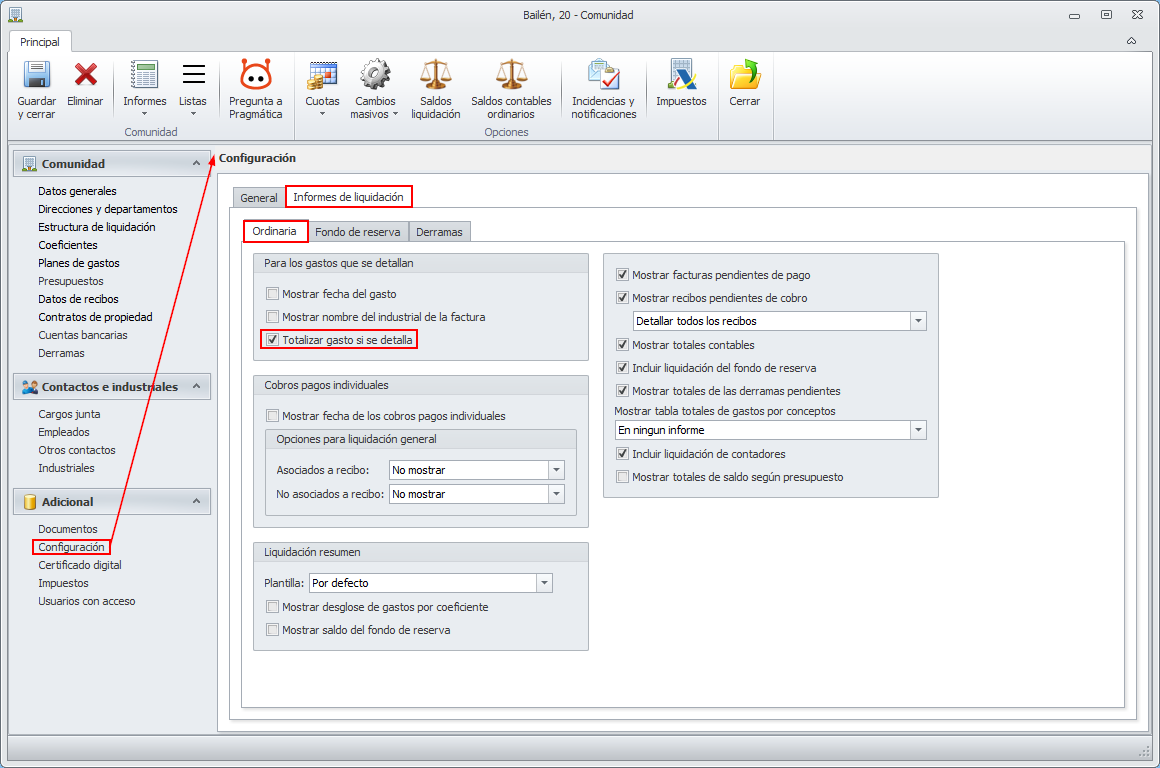Switch to the Derramas sub-tab
This screenshot has width=1160, height=768.
pos(439,232)
